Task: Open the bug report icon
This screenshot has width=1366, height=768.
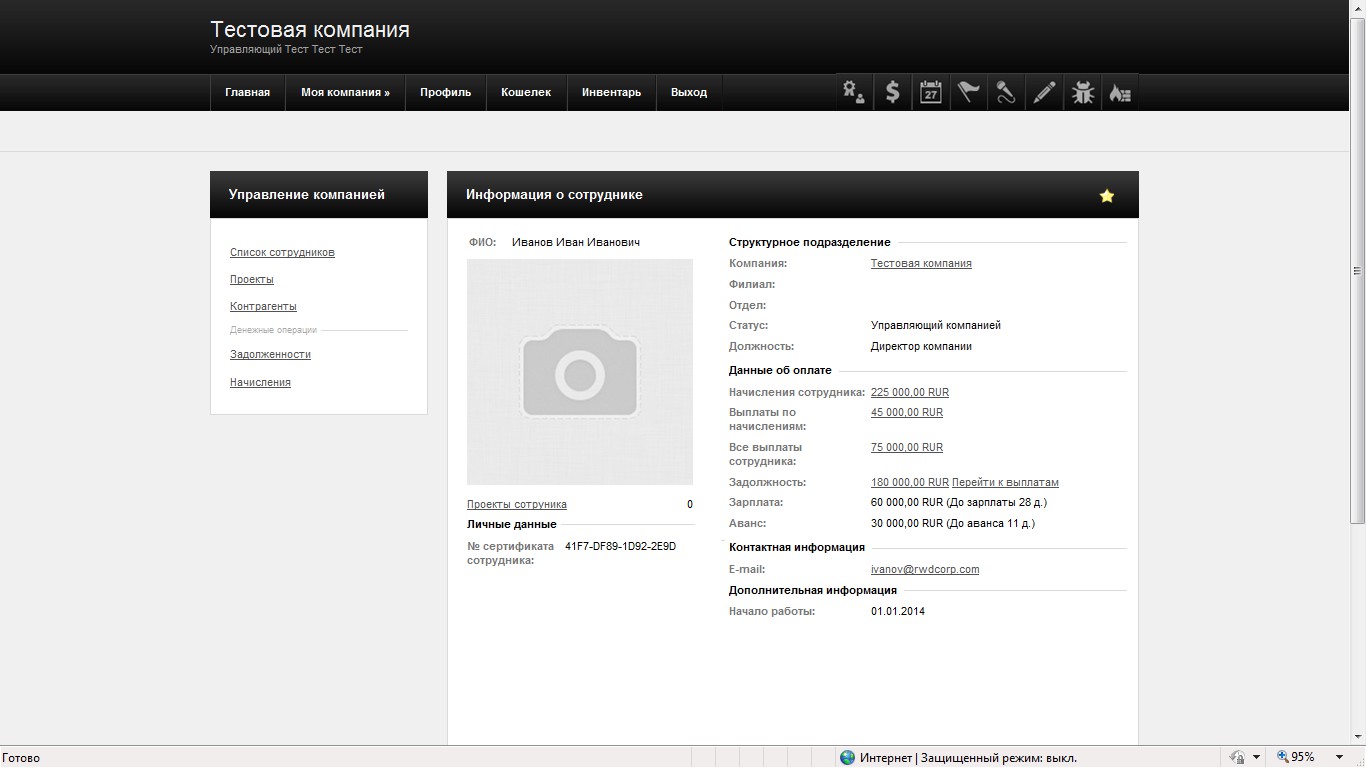Action: click(1082, 92)
